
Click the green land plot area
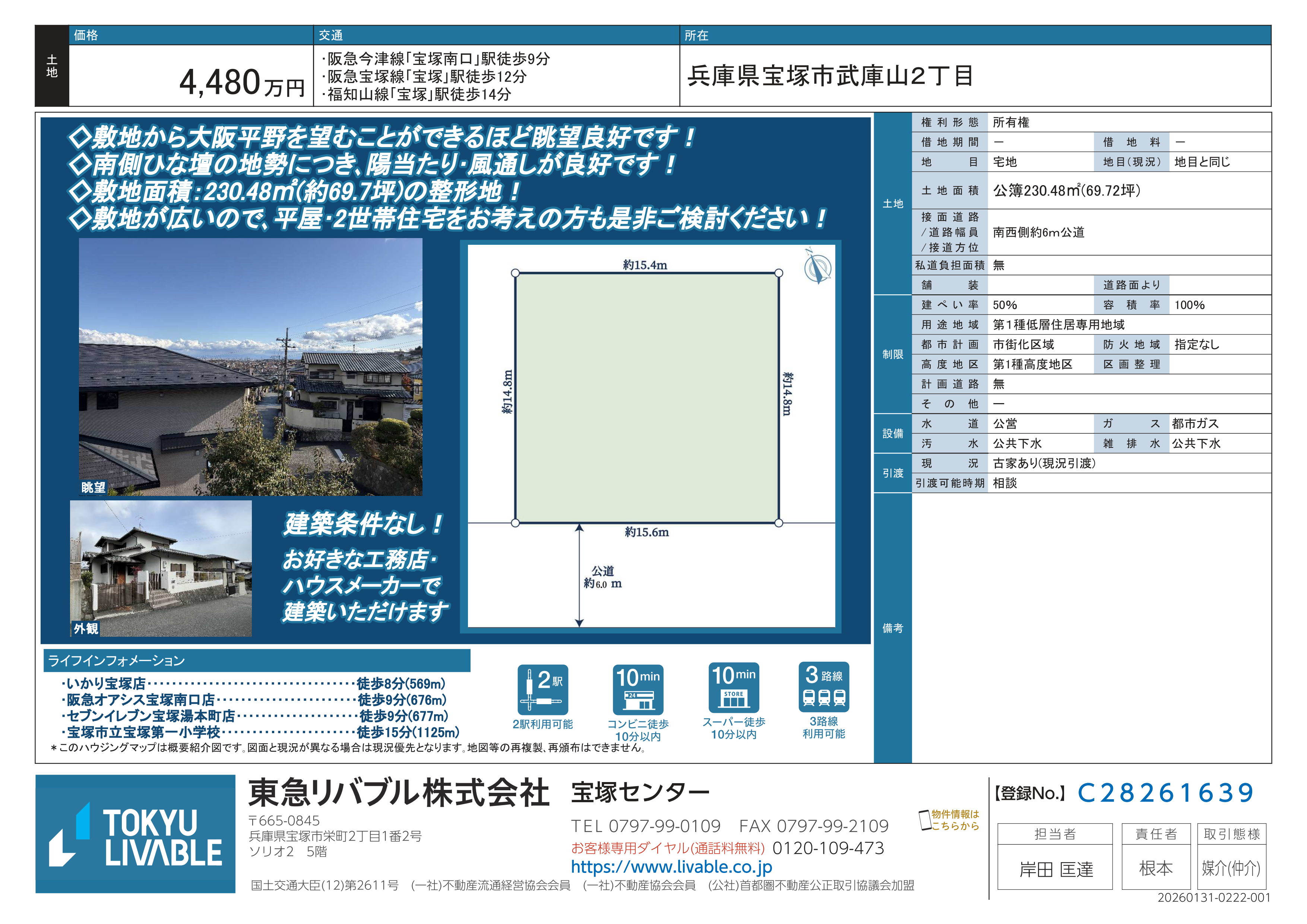[x=647, y=398]
